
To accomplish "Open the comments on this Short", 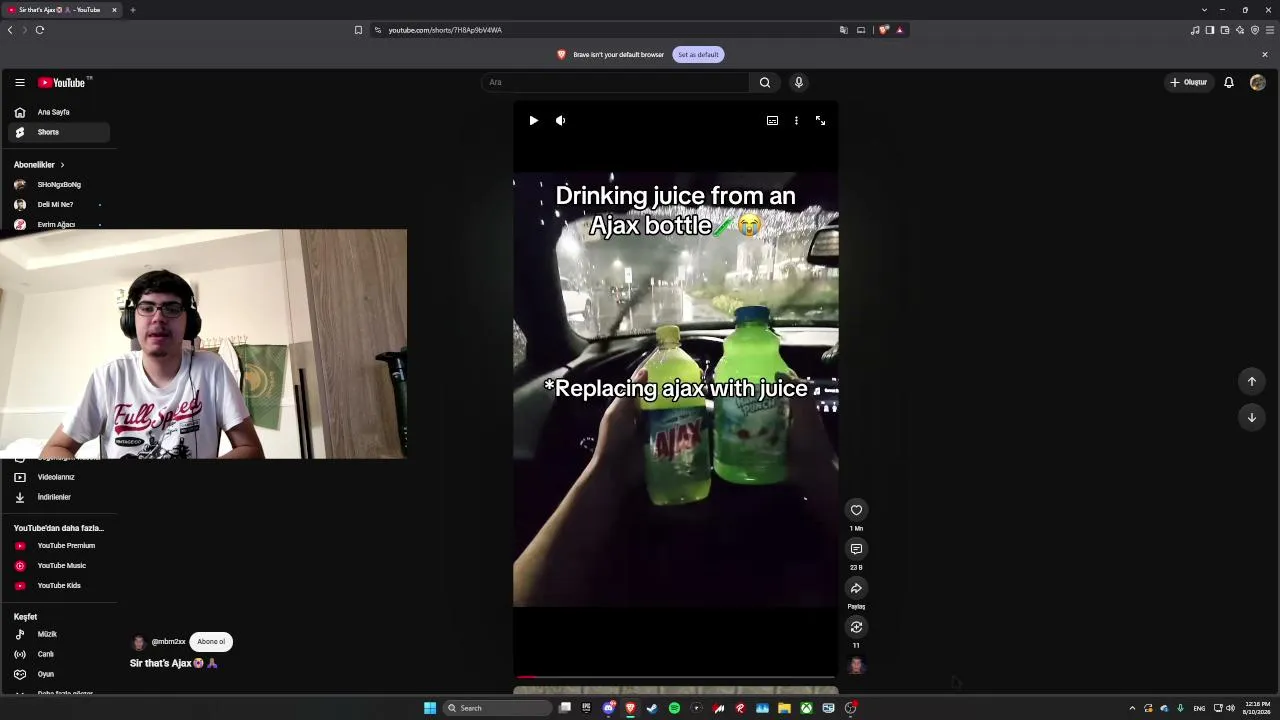I will (x=856, y=549).
